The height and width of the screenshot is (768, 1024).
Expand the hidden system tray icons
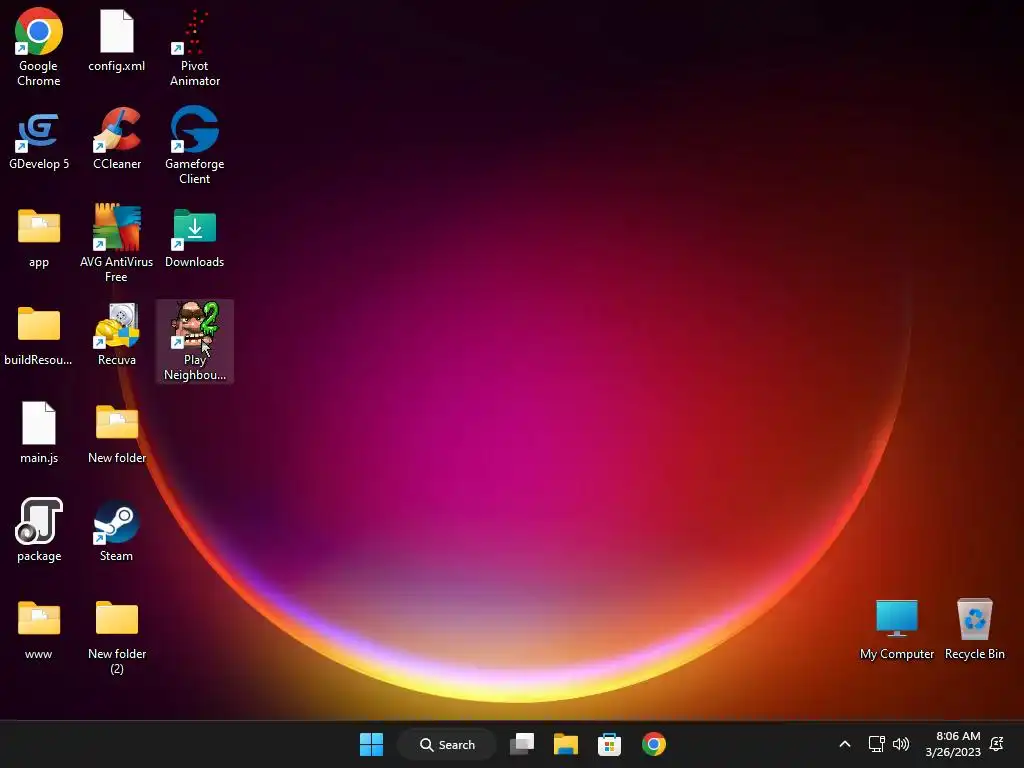844,744
